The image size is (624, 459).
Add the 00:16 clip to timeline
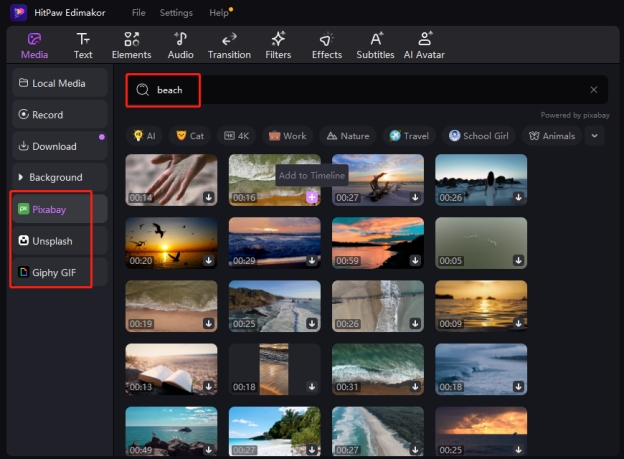pyautogui.click(x=312, y=197)
